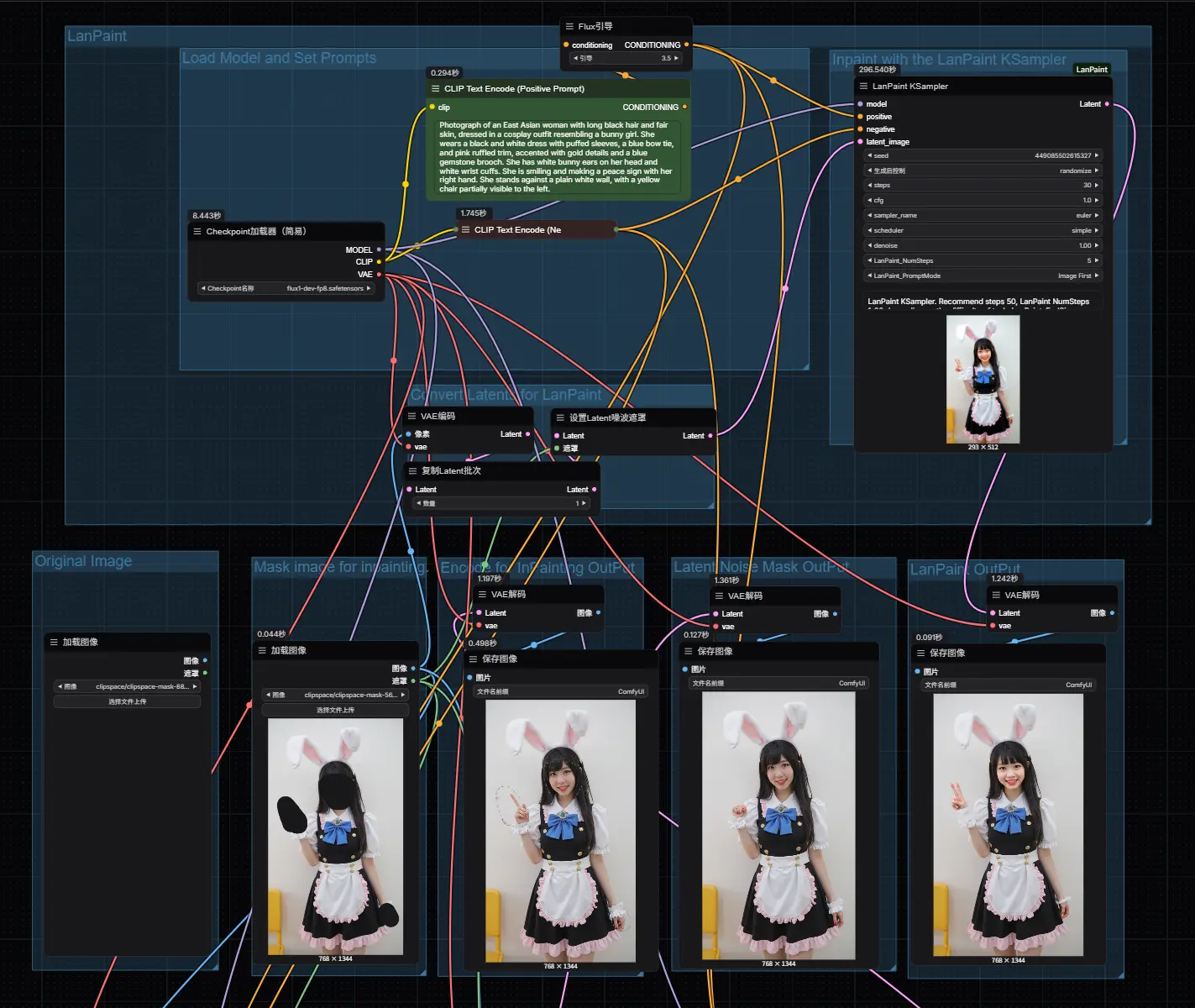Click the 设置Latent噪波遮罩 node menu icon
1195x1008 pixels.
560,417
